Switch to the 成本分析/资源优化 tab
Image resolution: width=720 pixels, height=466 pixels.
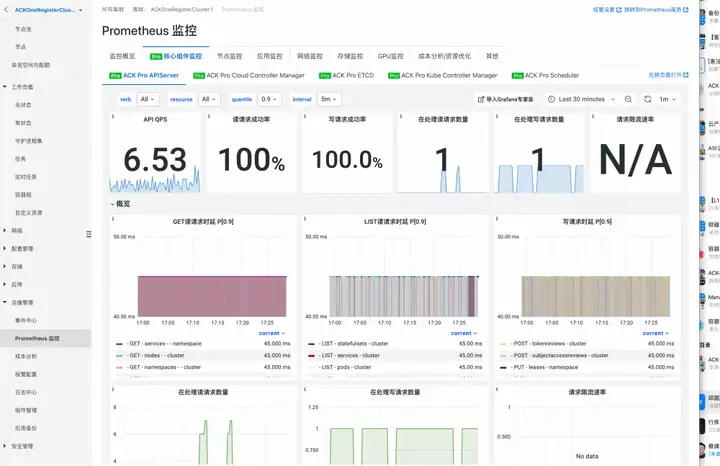click(x=444, y=56)
